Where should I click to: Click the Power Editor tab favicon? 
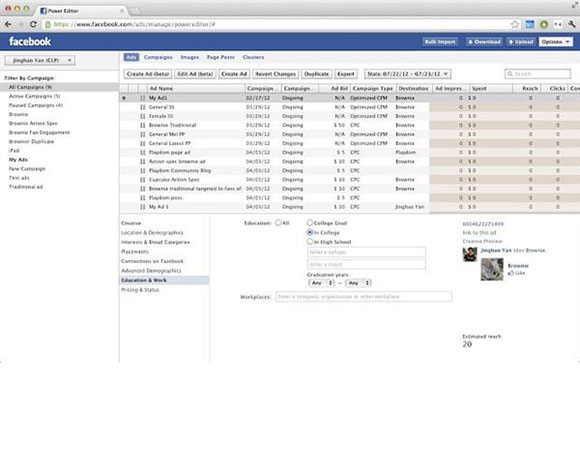click(43, 11)
